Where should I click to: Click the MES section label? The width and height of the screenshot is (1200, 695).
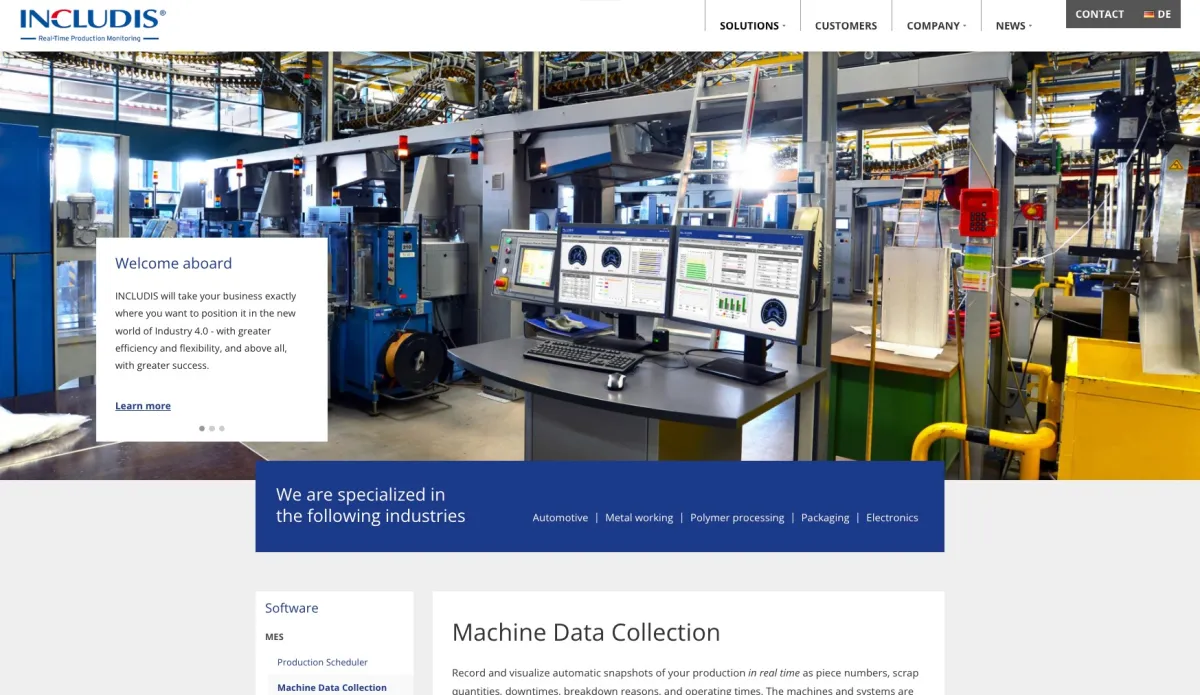click(274, 637)
